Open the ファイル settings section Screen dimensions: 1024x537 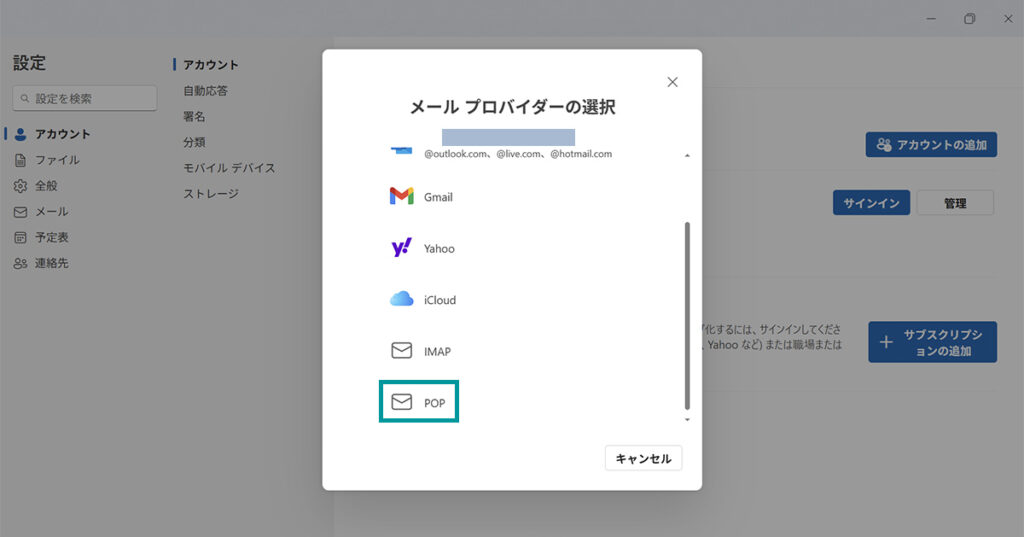[47, 160]
